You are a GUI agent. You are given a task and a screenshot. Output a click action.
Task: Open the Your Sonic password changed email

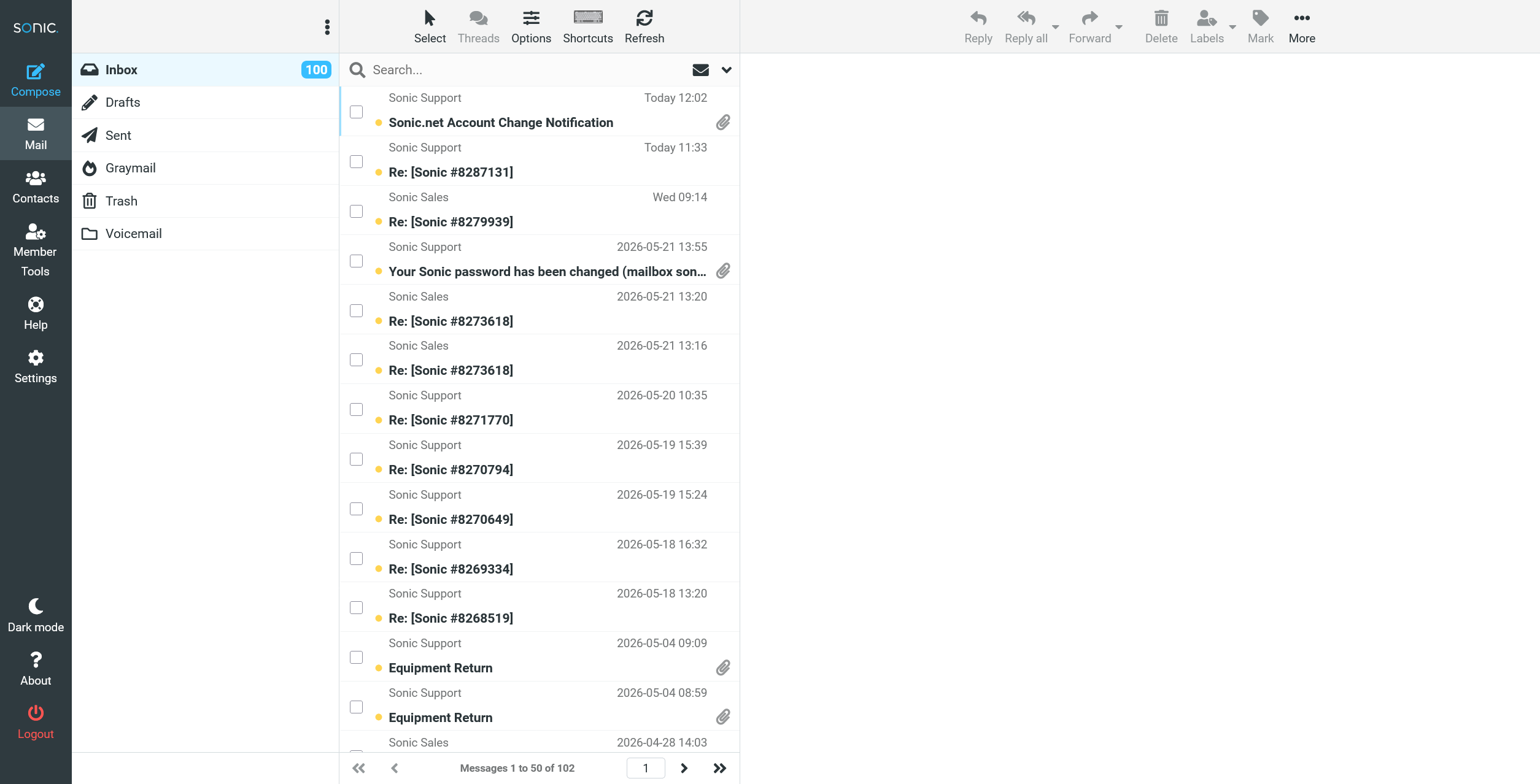(x=540, y=260)
